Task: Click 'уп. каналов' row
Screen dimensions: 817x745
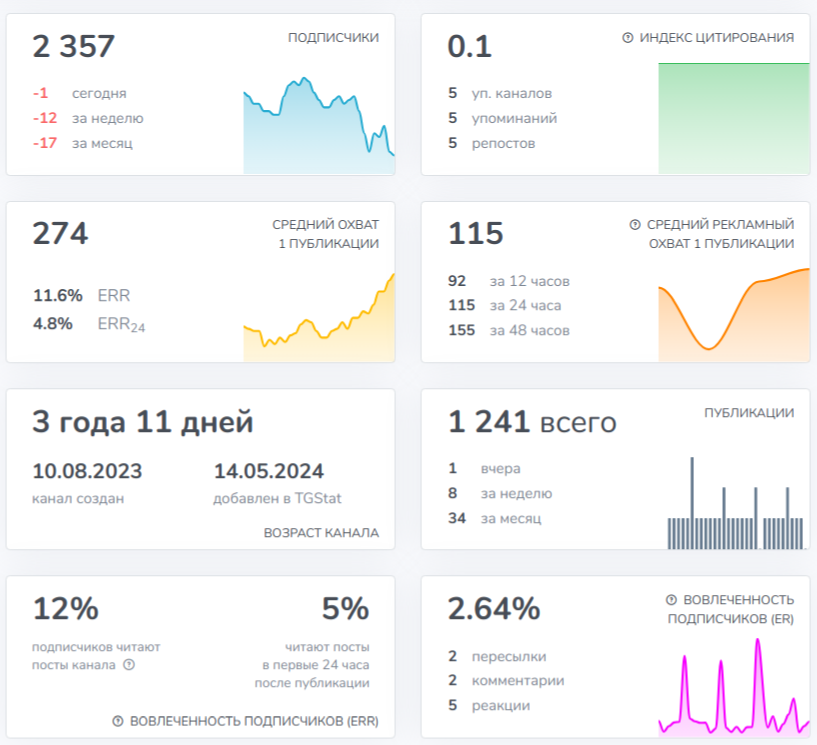Action: coord(500,93)
